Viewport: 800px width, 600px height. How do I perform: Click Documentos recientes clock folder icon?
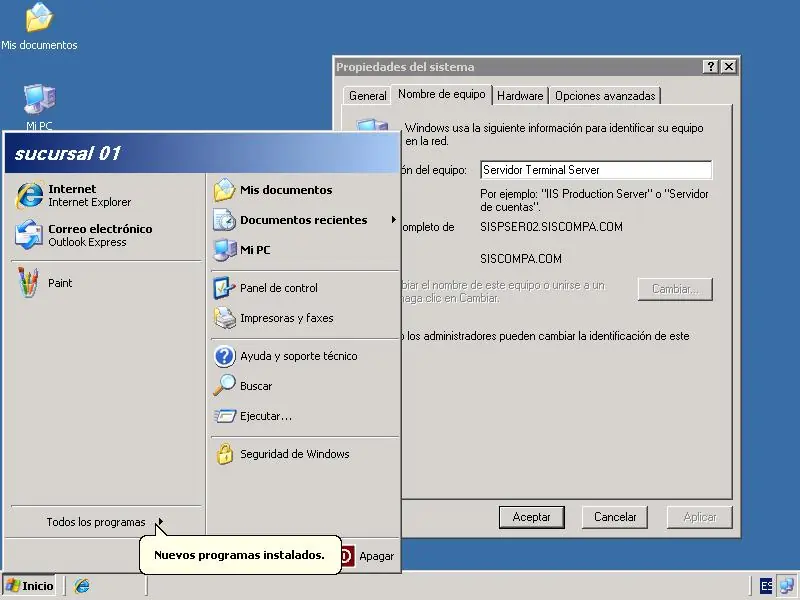[224, 220]
